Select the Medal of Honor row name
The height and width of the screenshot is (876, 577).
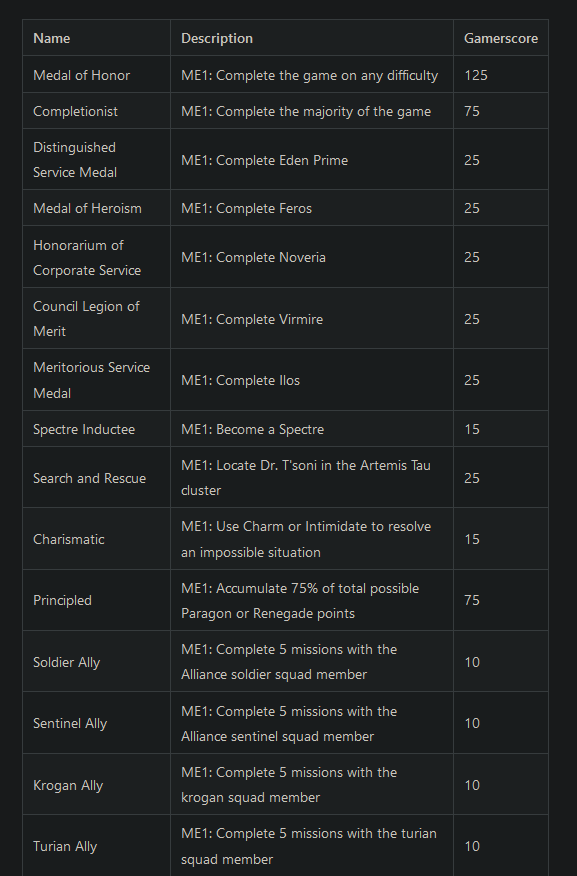coord(82,75)
